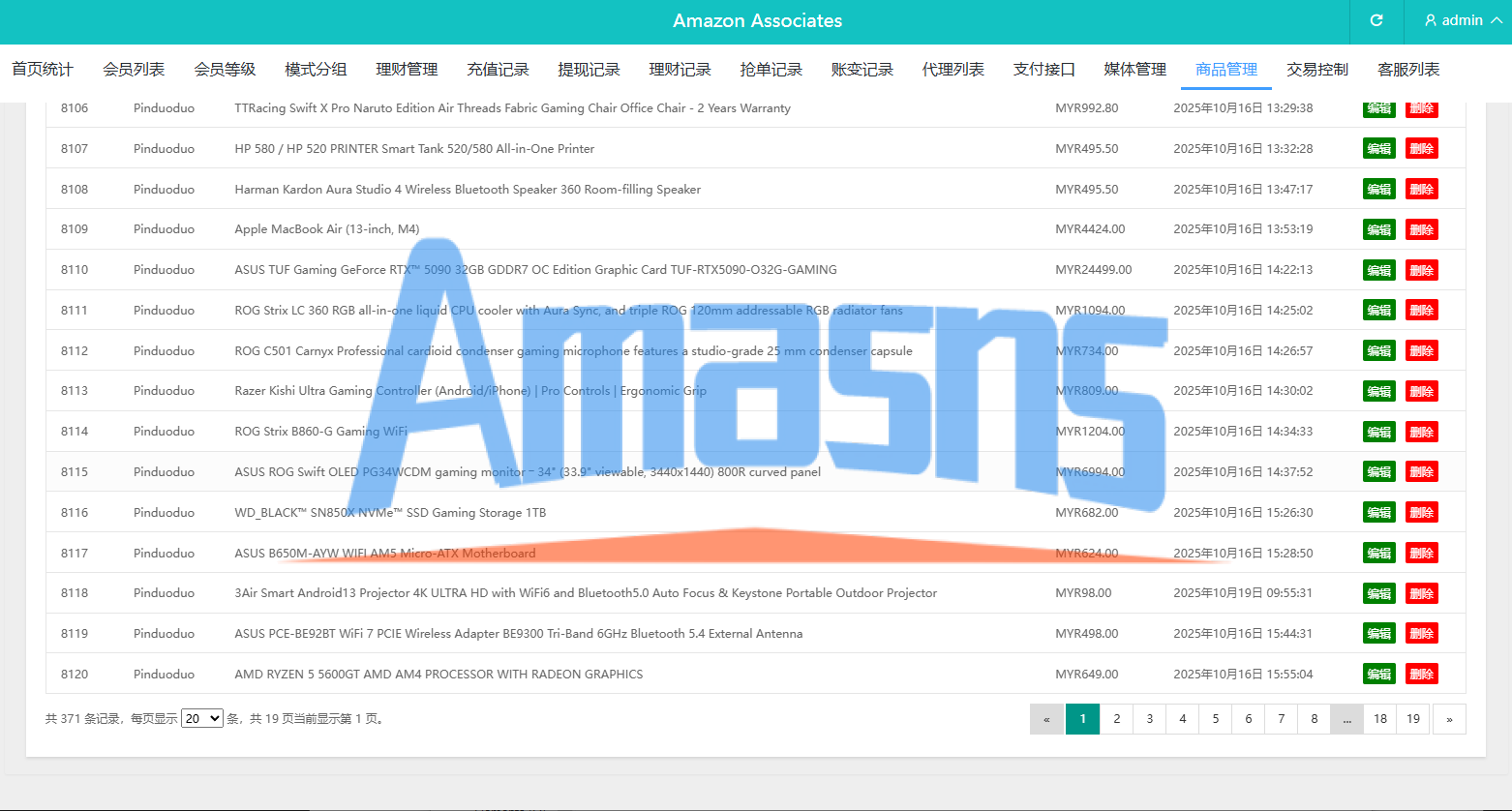The width and height of the screenshot is (1512, 811).
Task: Edit product 8110 ASUS TUF RTX 5090
Action: (x=1379, y=270)
